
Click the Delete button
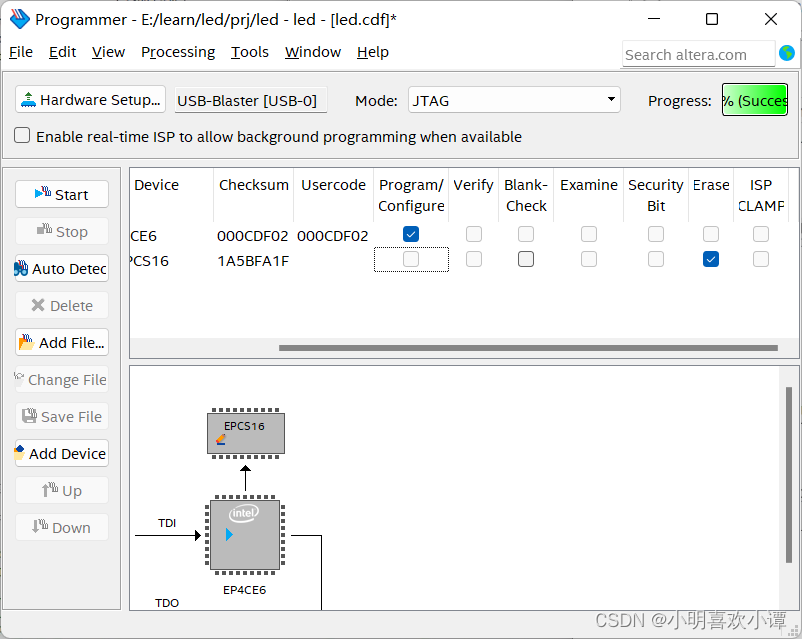pos(62,305)
